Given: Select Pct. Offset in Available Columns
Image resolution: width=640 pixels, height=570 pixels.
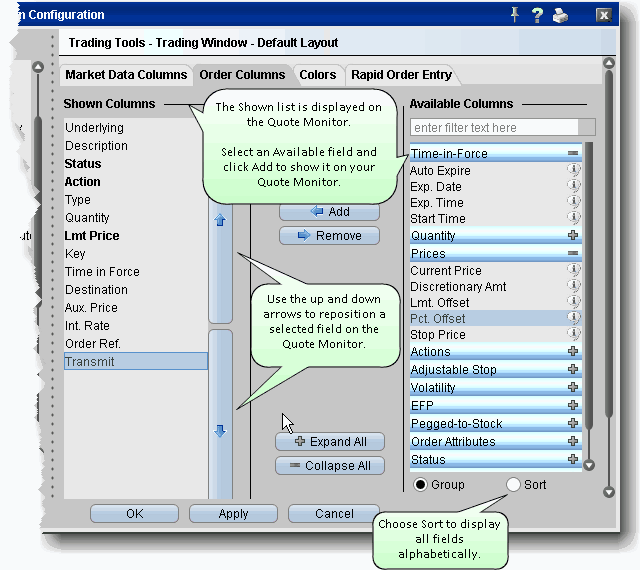Looking at the screenshot, I should 438,318.
